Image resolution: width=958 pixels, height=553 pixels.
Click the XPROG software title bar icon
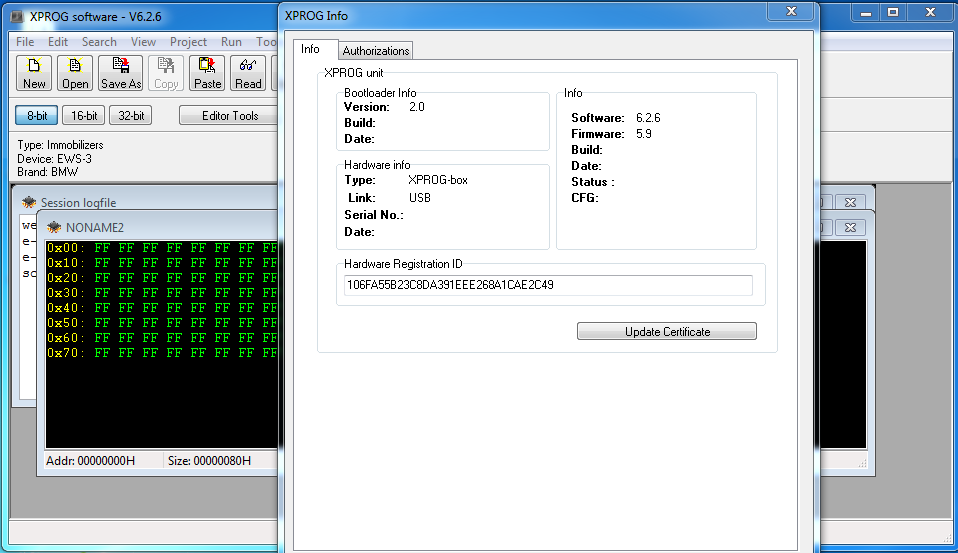(17, 16)
